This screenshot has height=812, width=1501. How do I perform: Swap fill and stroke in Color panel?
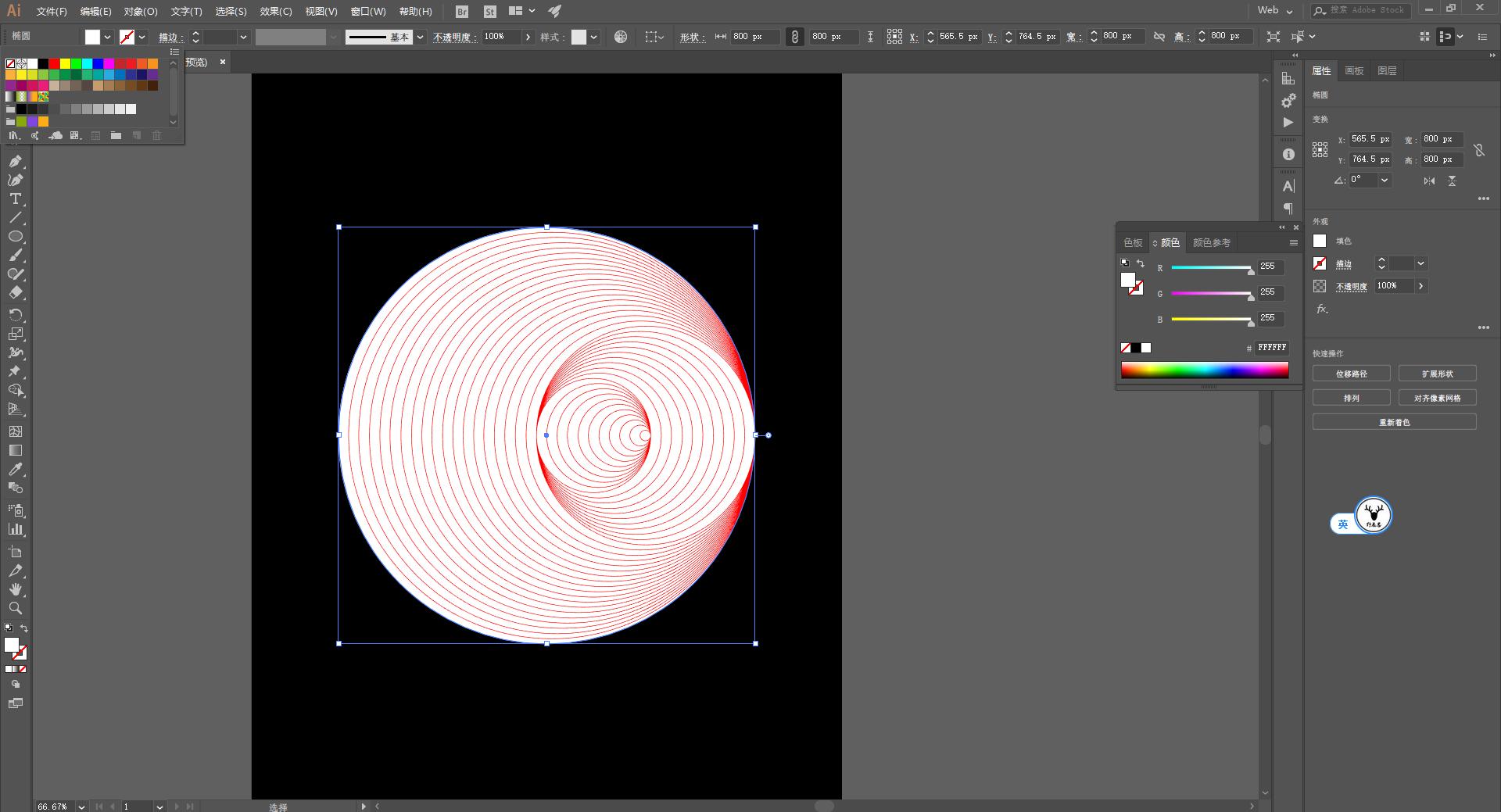(1141, 263)
